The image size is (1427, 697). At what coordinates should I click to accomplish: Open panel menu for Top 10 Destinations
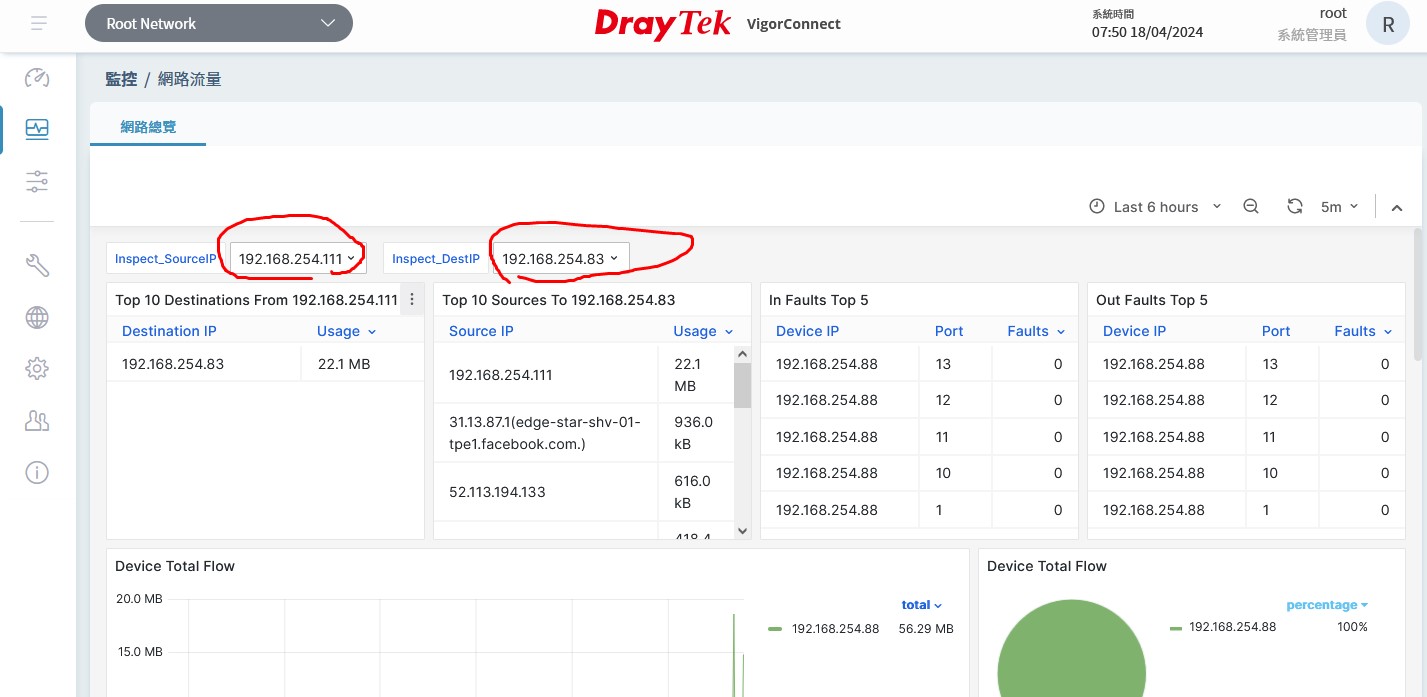412,299
